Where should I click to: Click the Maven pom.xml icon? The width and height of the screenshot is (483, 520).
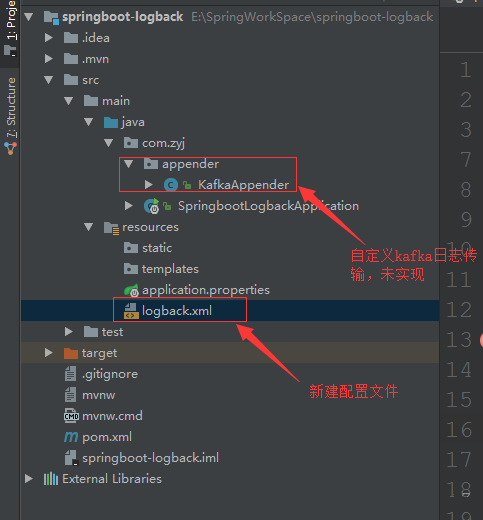coord(71,437)
